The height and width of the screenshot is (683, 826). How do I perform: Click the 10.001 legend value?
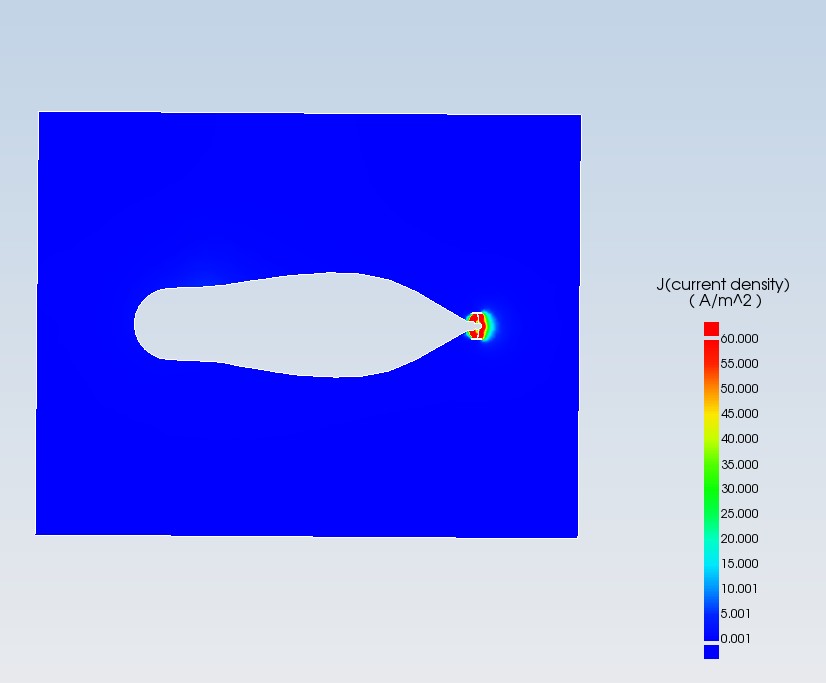click(x=739, y=589)
